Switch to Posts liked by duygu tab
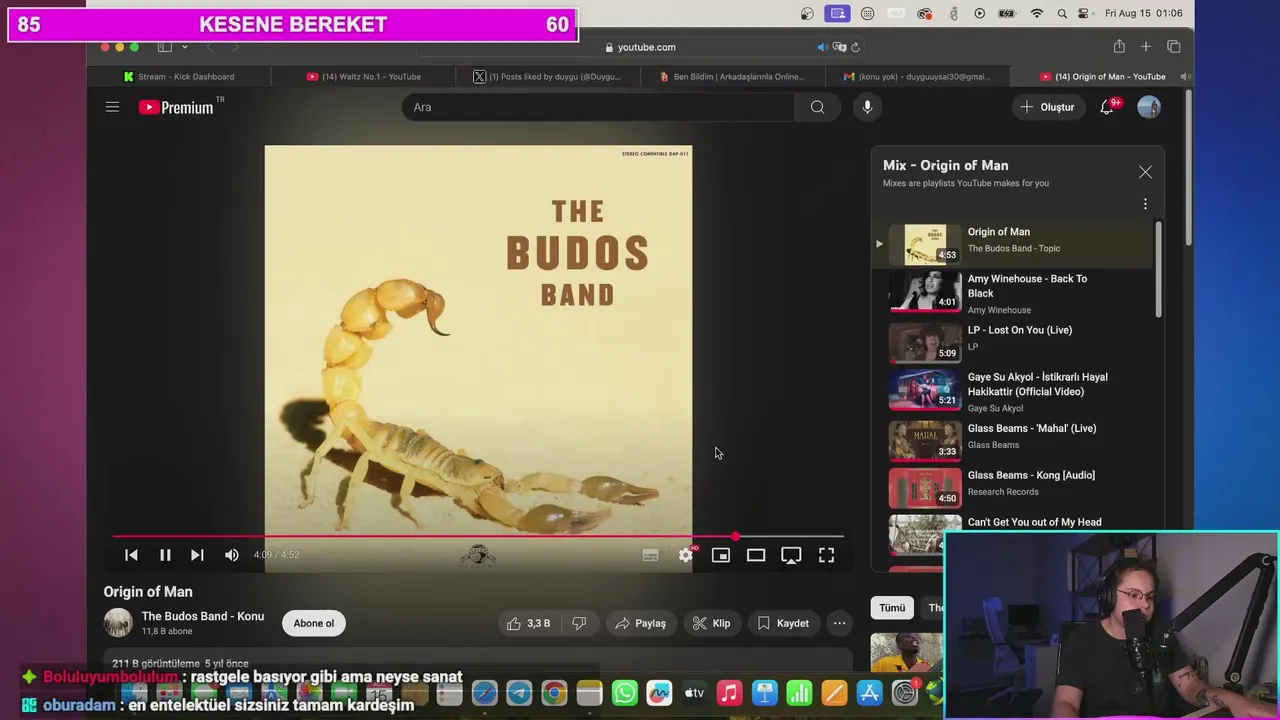The height and width of the screenshot is (720, 1280). tap(548, 76)
